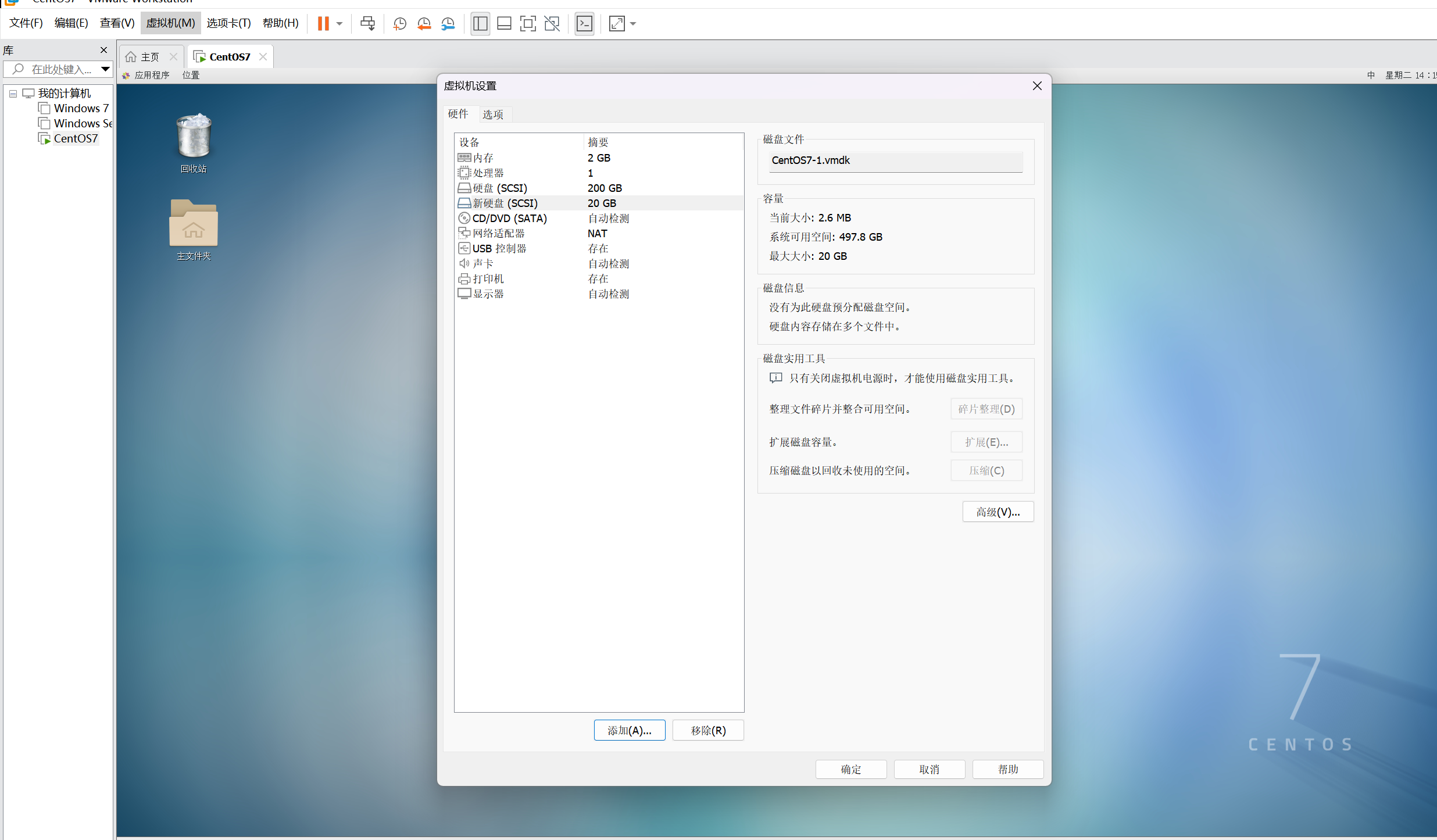Open stretch guest dropdown arrow
The width and height of the screenshot is (1437, 840).
[633, 24]
